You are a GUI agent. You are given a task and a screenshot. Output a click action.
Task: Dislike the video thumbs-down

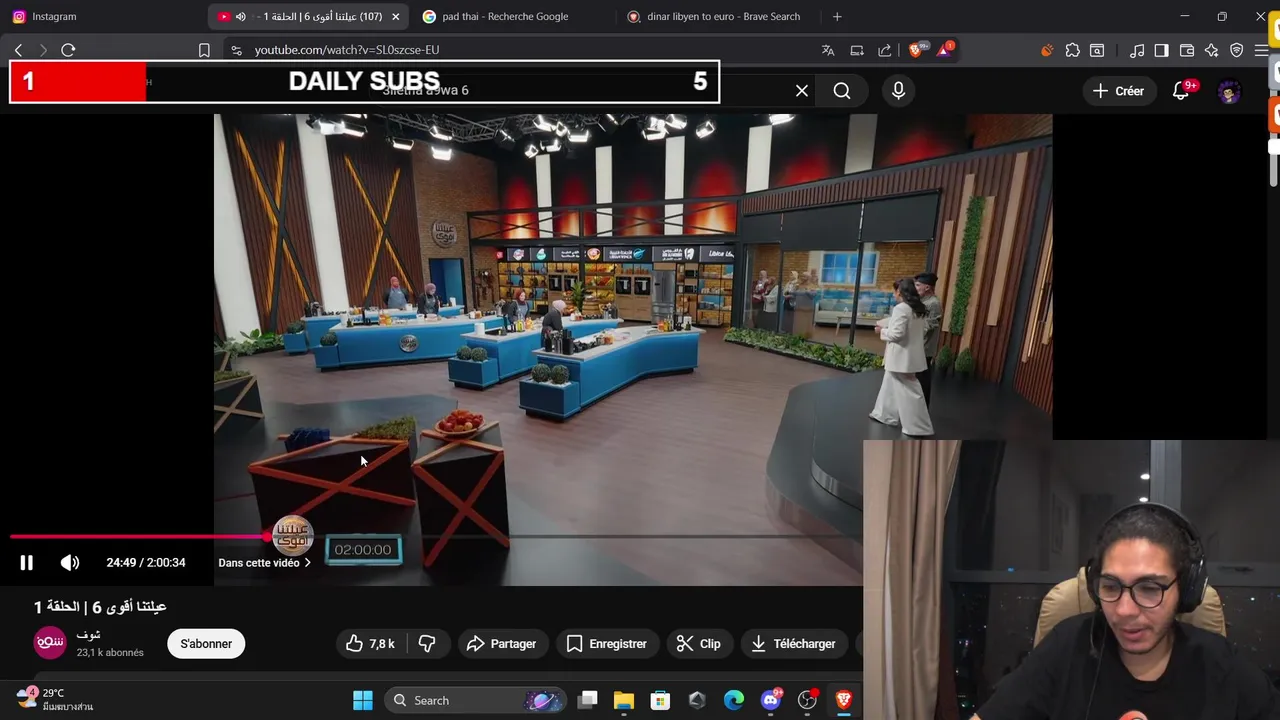point(427,644)
